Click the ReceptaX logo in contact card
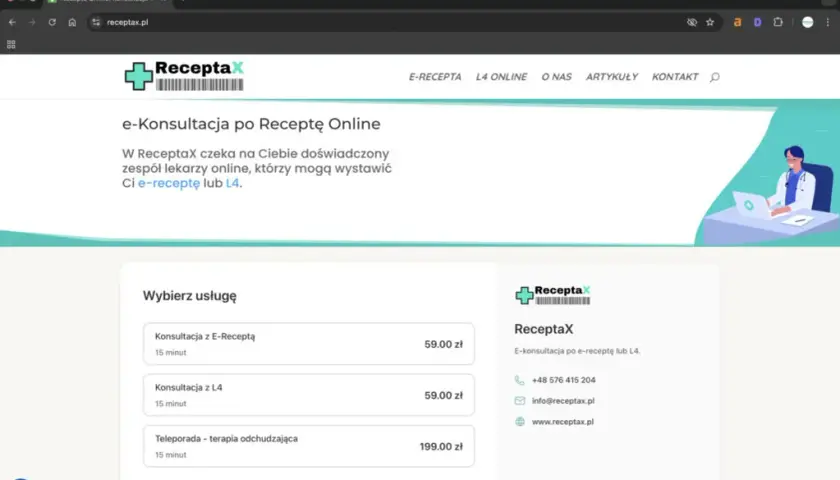The width and height of the screenshot is (840, 480). pos(553,295)
